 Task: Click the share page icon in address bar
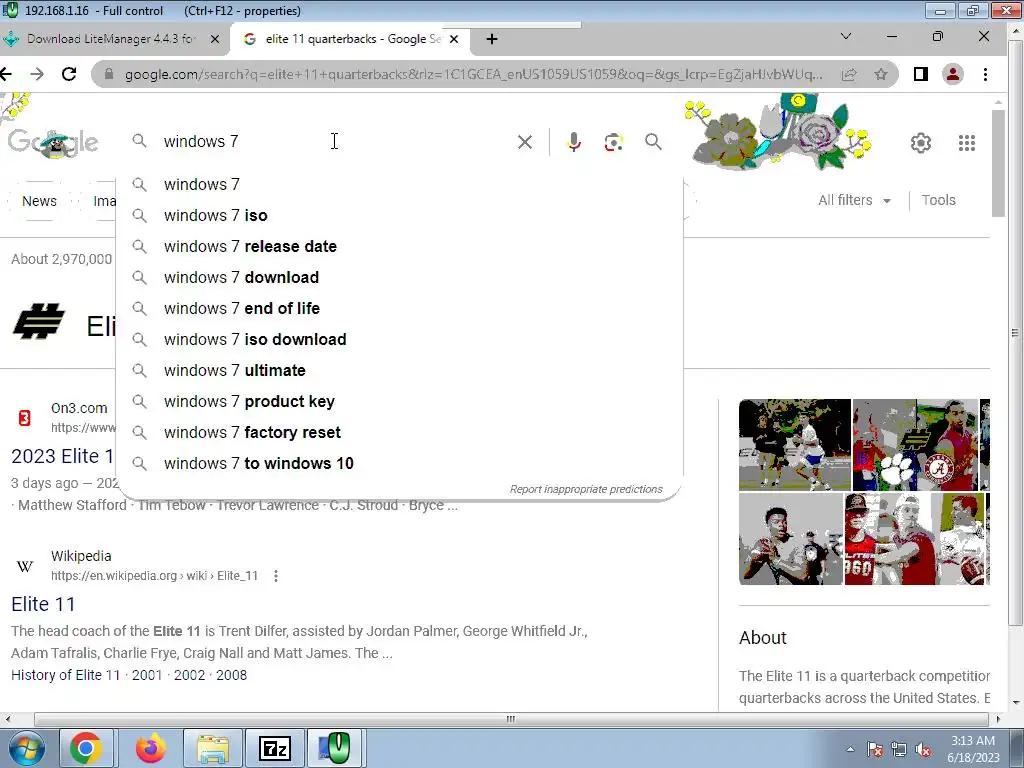[848, 74]
